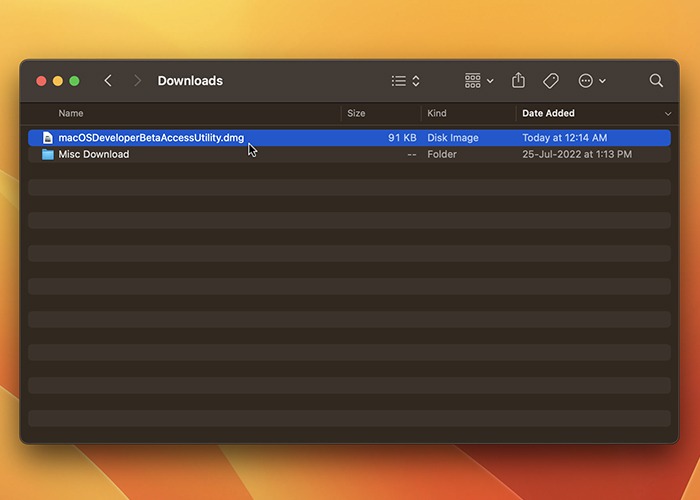Sort by Size column header
The height and width of the screenshot is (500, 700).
click(356, 113)
